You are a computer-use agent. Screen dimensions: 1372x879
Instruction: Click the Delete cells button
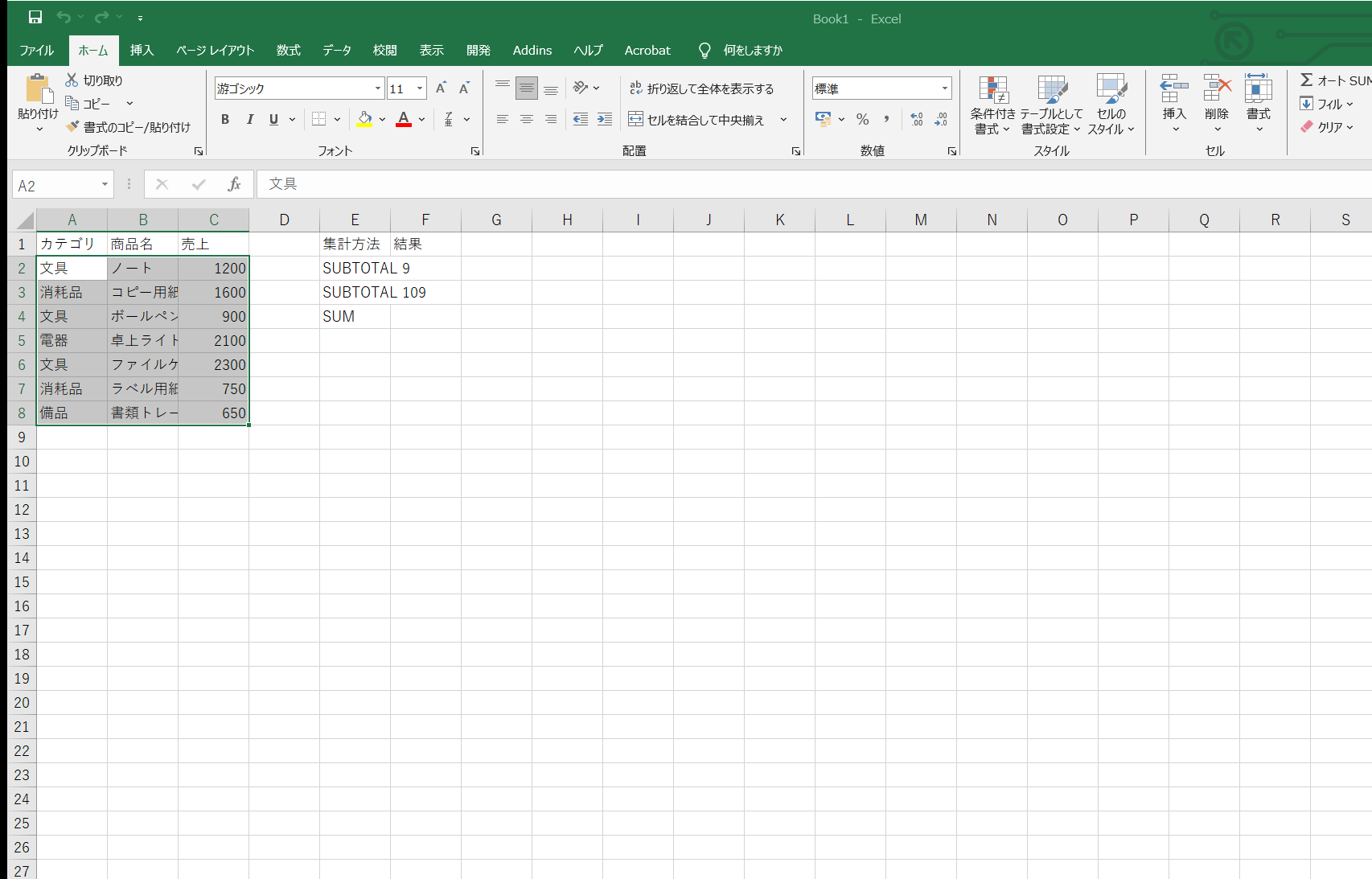(1217, 105)
